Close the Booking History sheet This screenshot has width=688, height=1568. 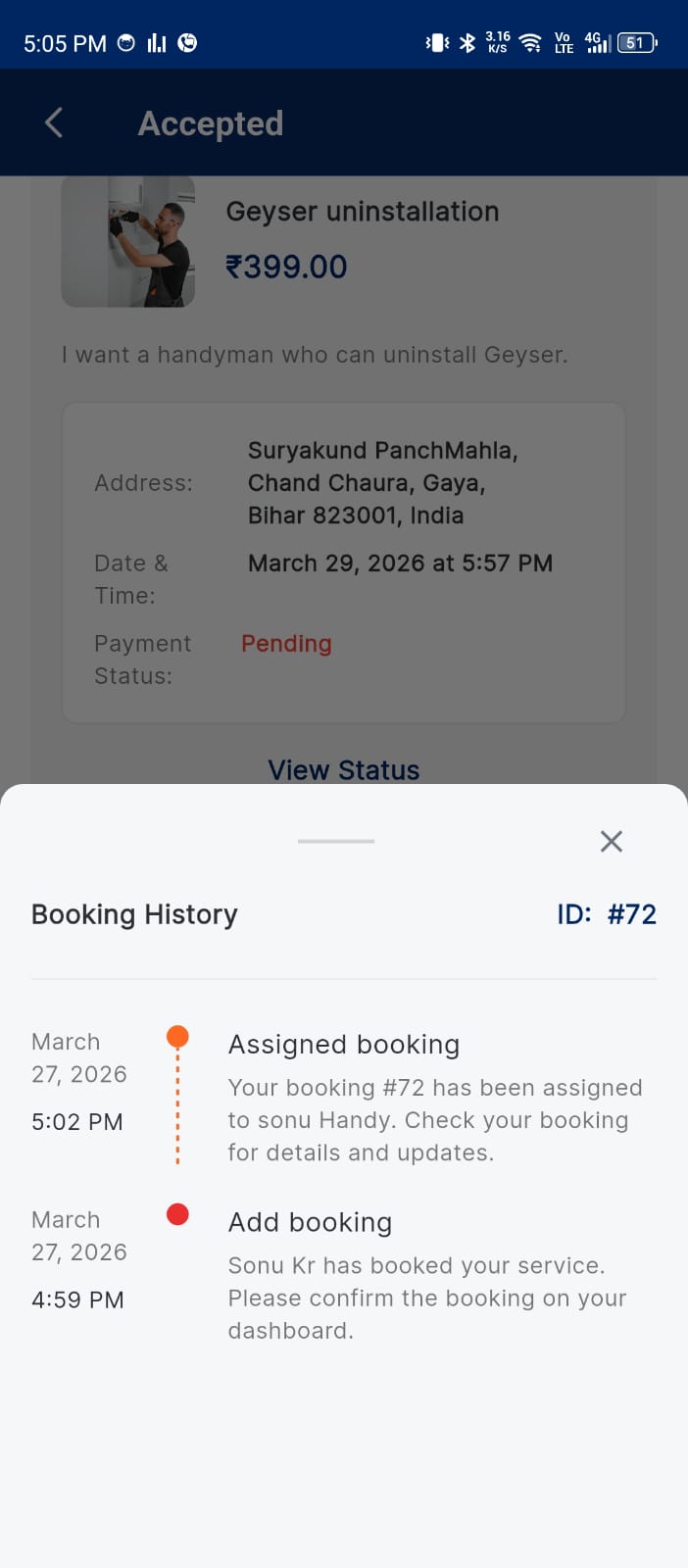611,841
